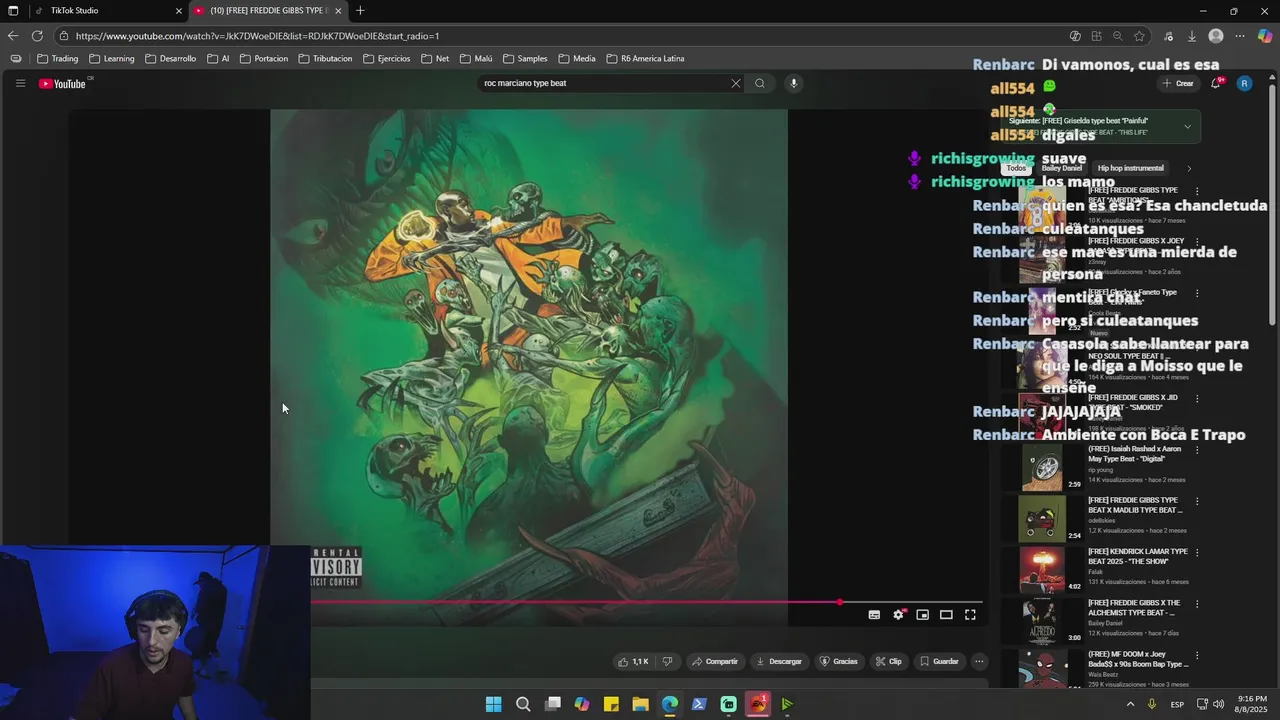
Task: Open more actions ellipsis below video
Action: click(x=980, y=661)
